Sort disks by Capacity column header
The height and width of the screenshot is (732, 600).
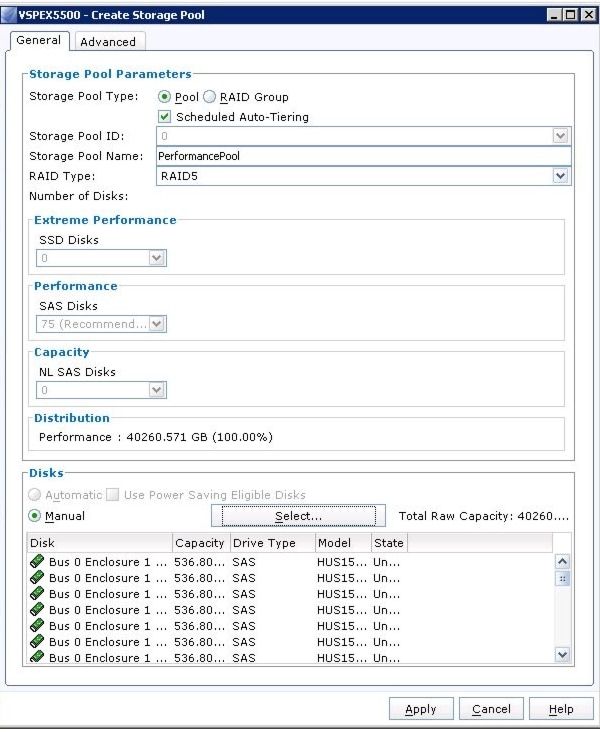(199, 543)
